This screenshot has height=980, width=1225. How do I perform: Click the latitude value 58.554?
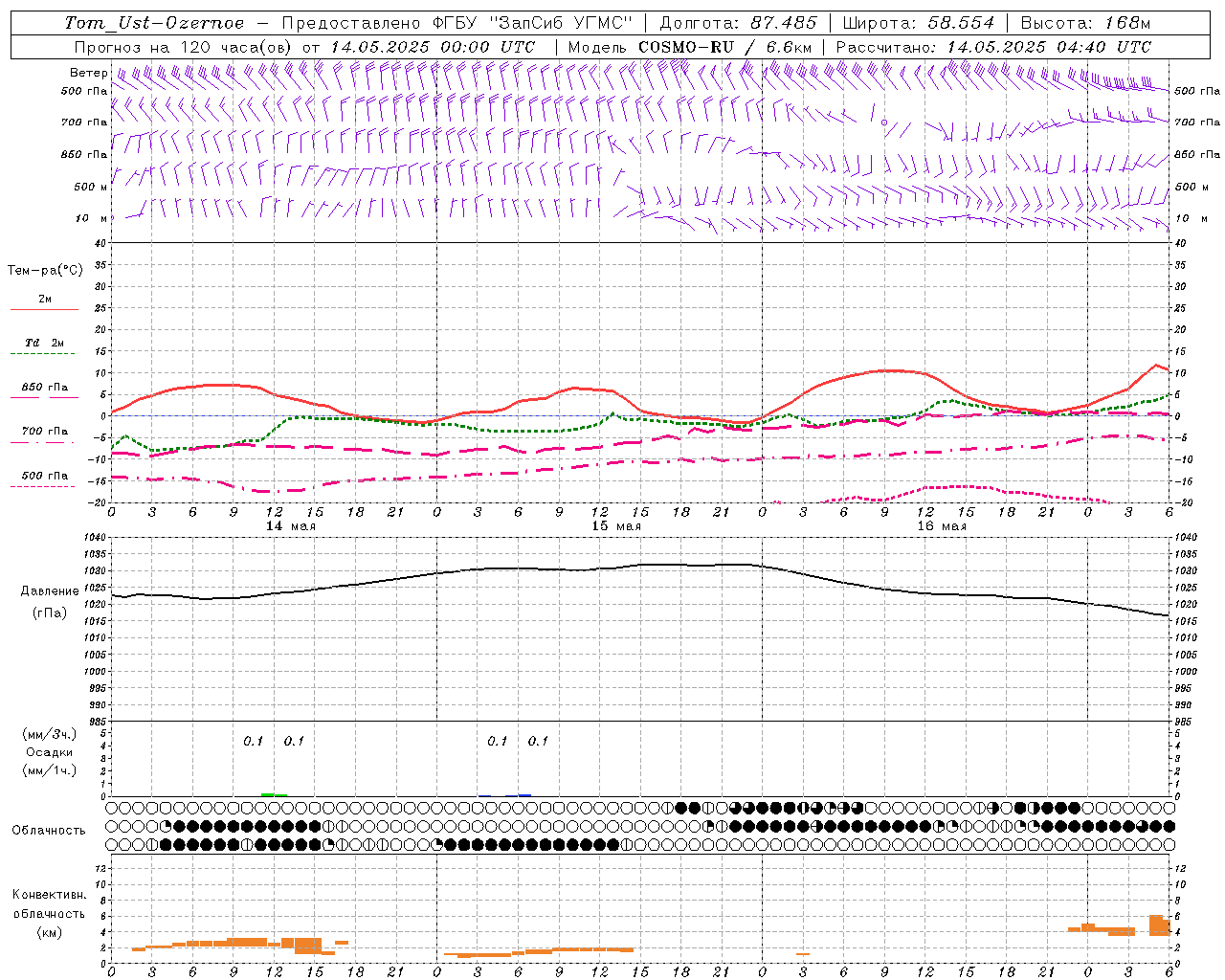click(961, 23)
